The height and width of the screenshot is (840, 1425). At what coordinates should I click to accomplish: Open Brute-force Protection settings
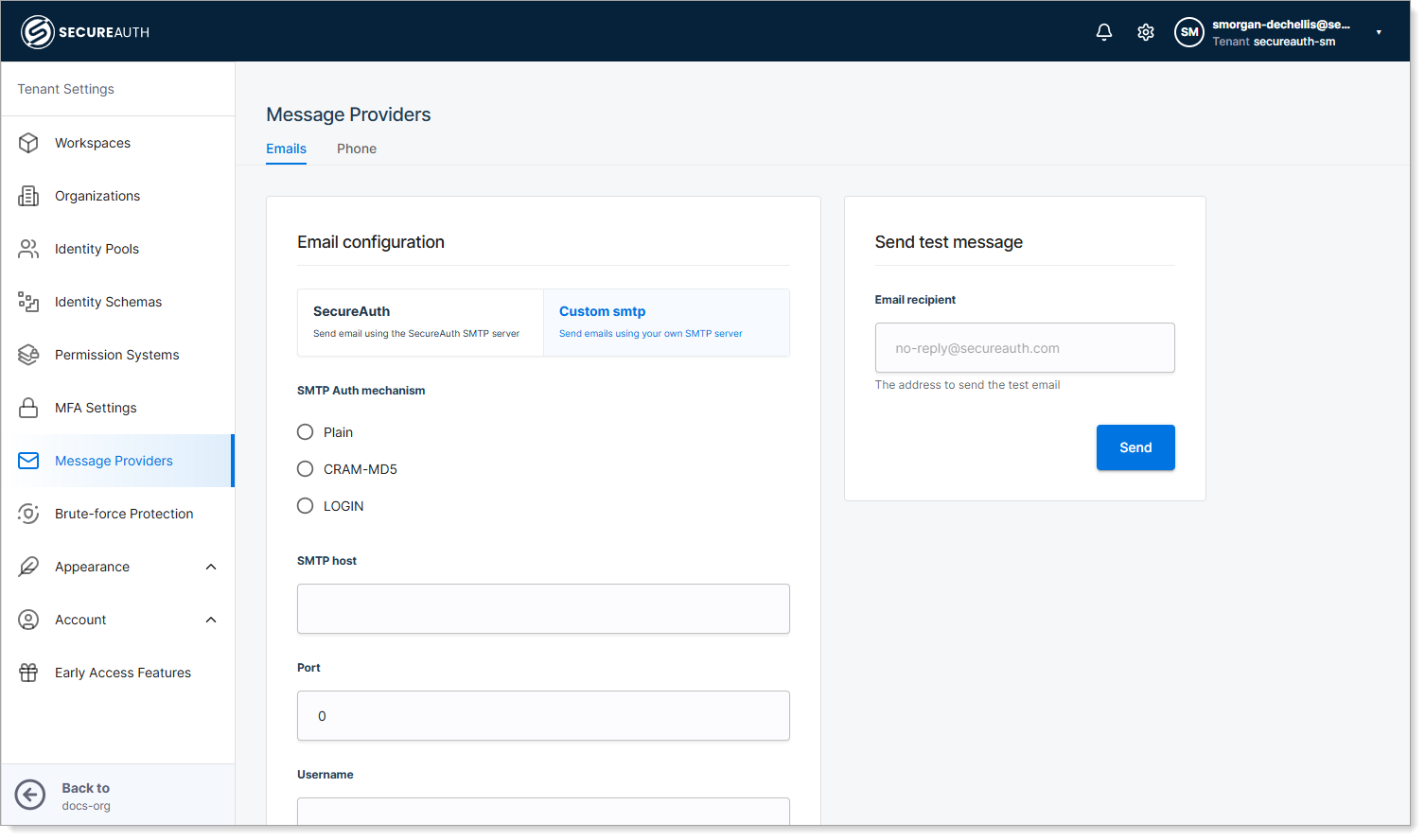117,514
